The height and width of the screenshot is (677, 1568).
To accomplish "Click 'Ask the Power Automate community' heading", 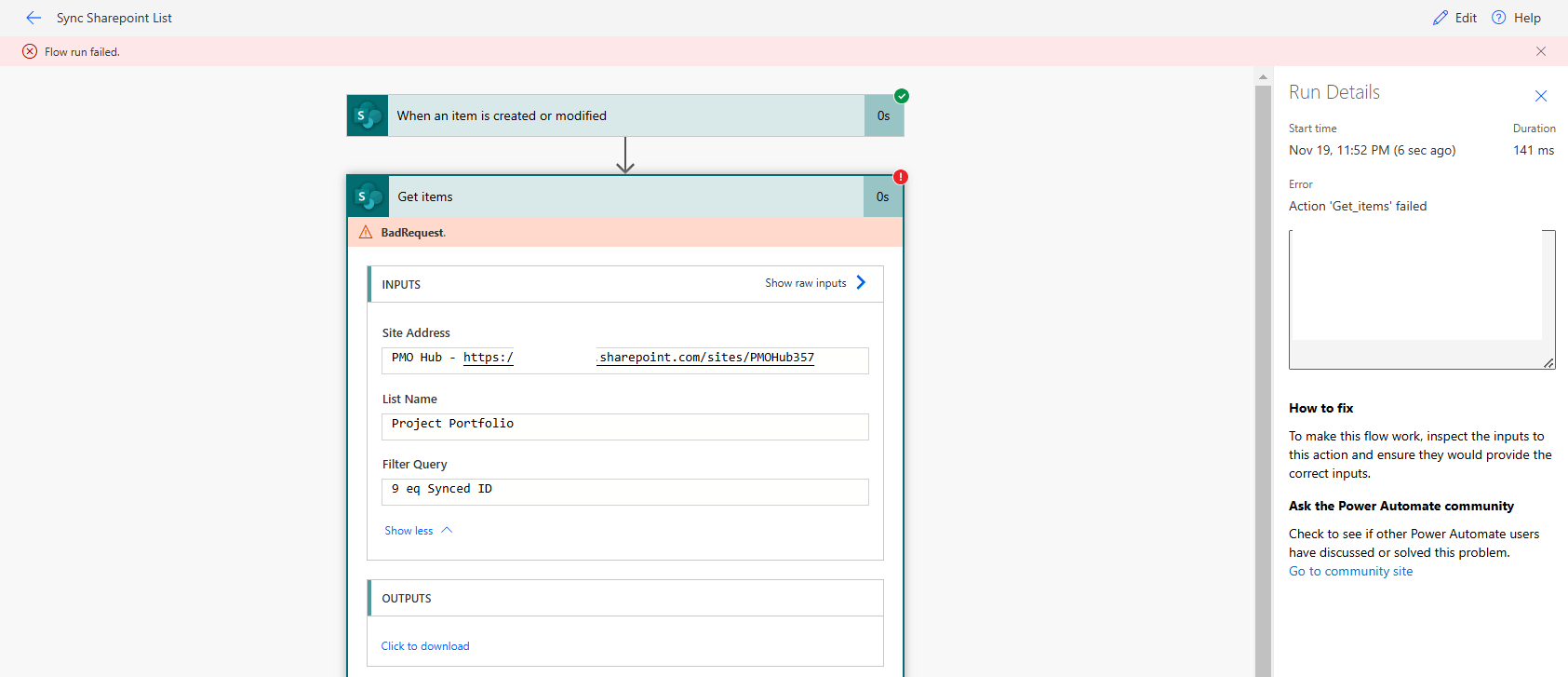I will tap(1401, 506).
